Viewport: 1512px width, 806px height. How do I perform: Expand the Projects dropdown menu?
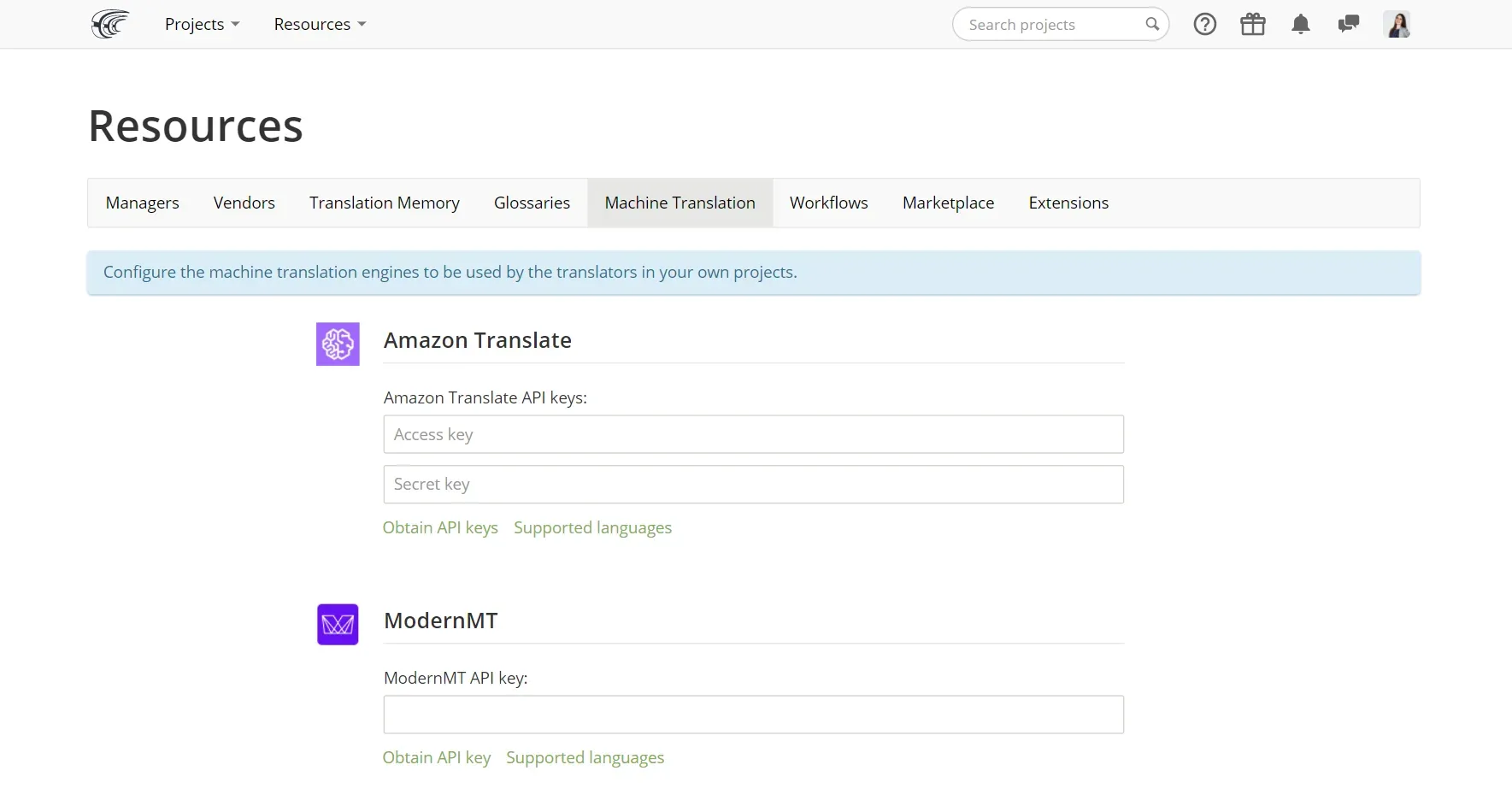(x=202, y=25)
